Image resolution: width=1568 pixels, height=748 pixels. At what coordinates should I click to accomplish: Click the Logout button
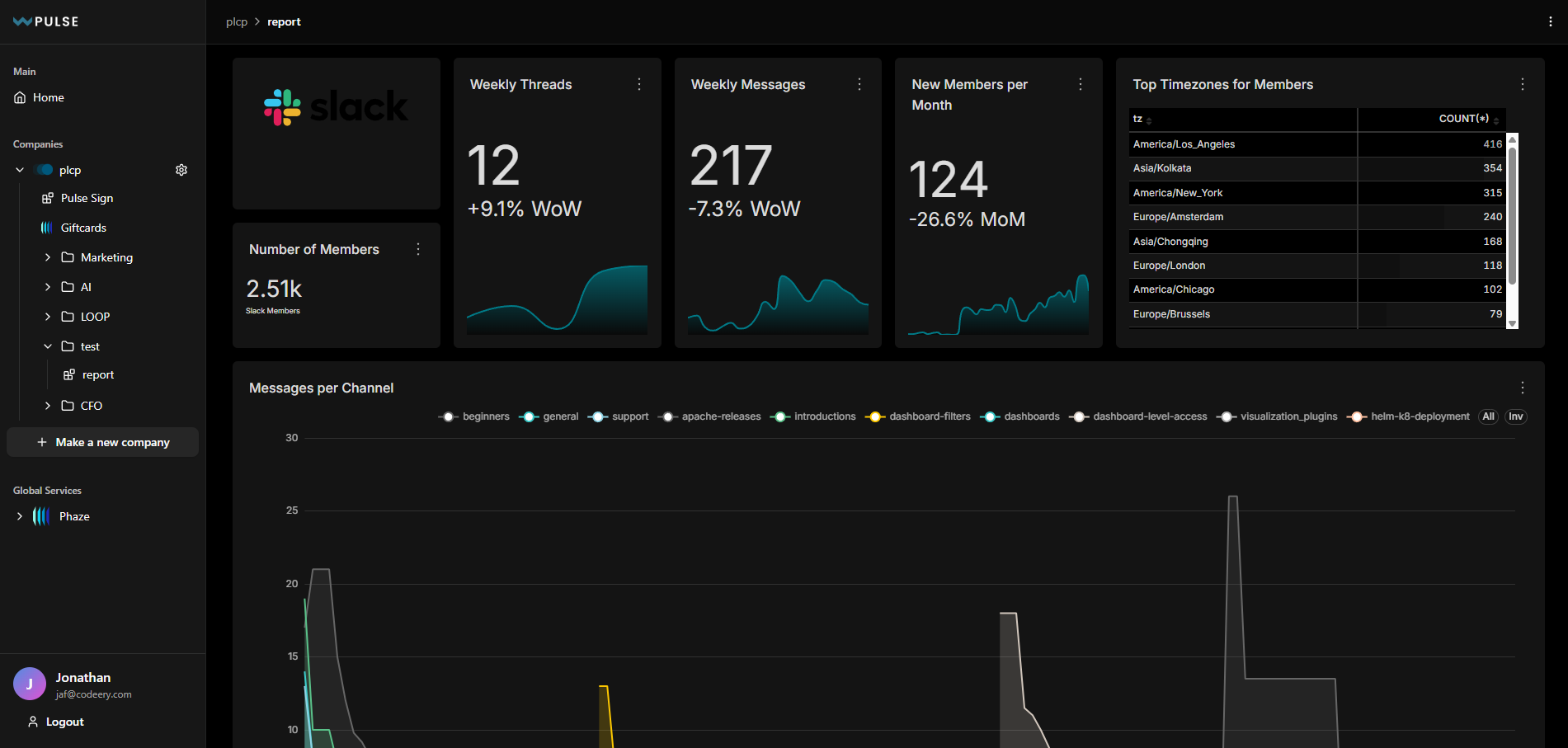coord(55,721)
